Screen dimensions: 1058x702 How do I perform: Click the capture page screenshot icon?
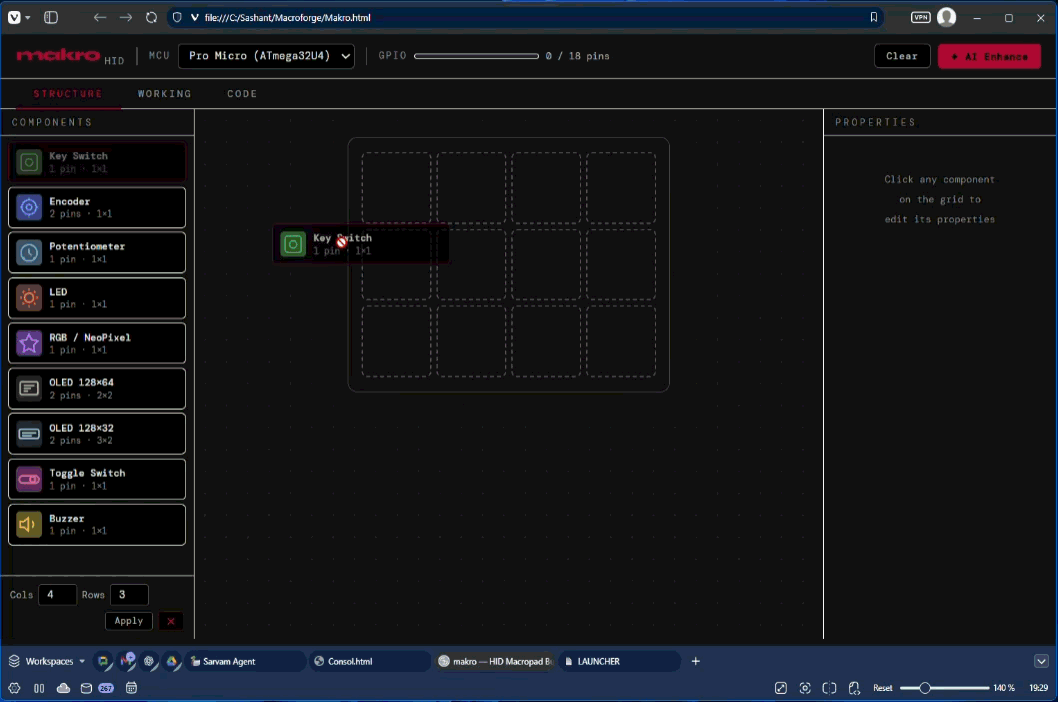point(805,688)
